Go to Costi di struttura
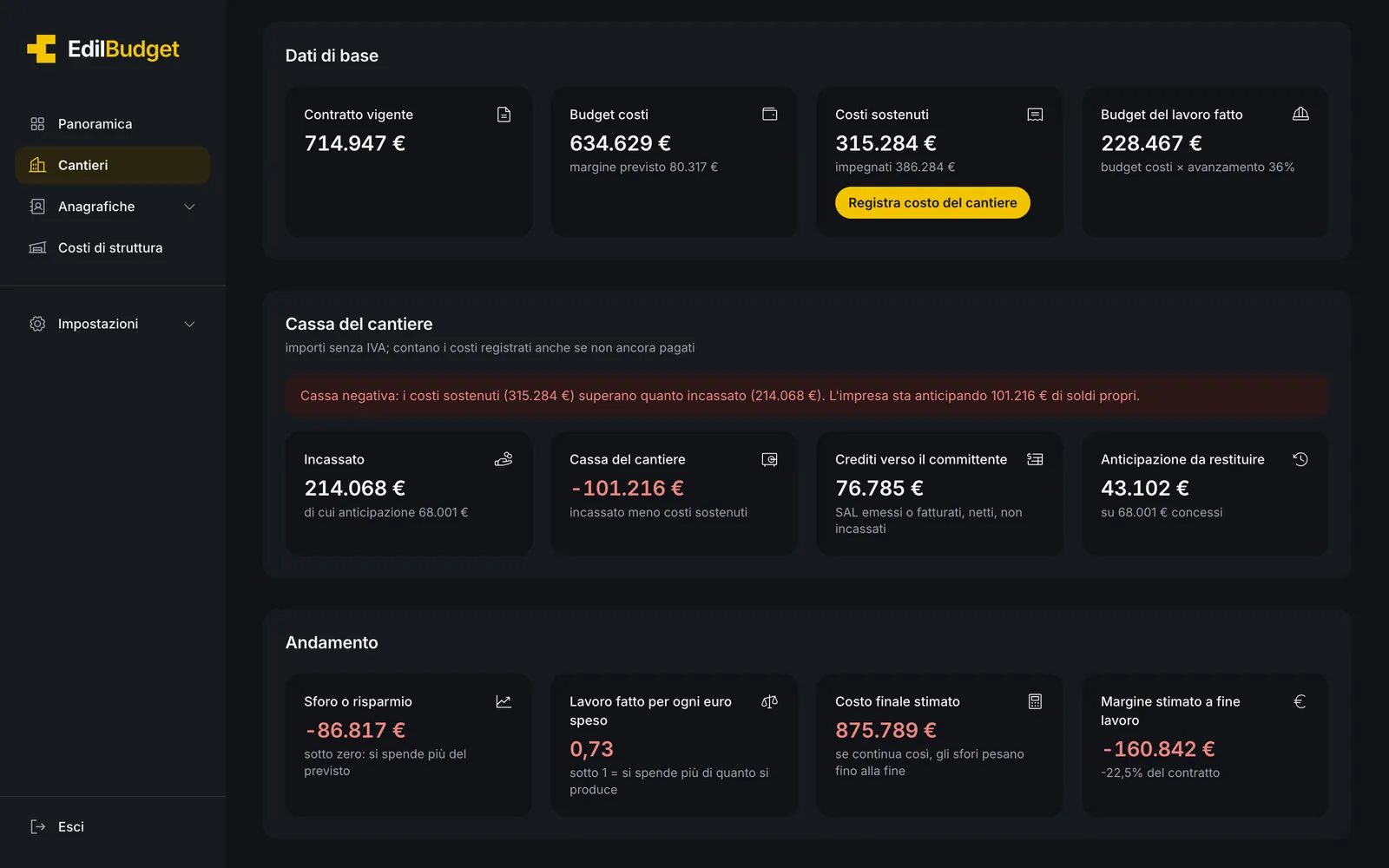The image size is (1389, 868). tap(113, 247)
